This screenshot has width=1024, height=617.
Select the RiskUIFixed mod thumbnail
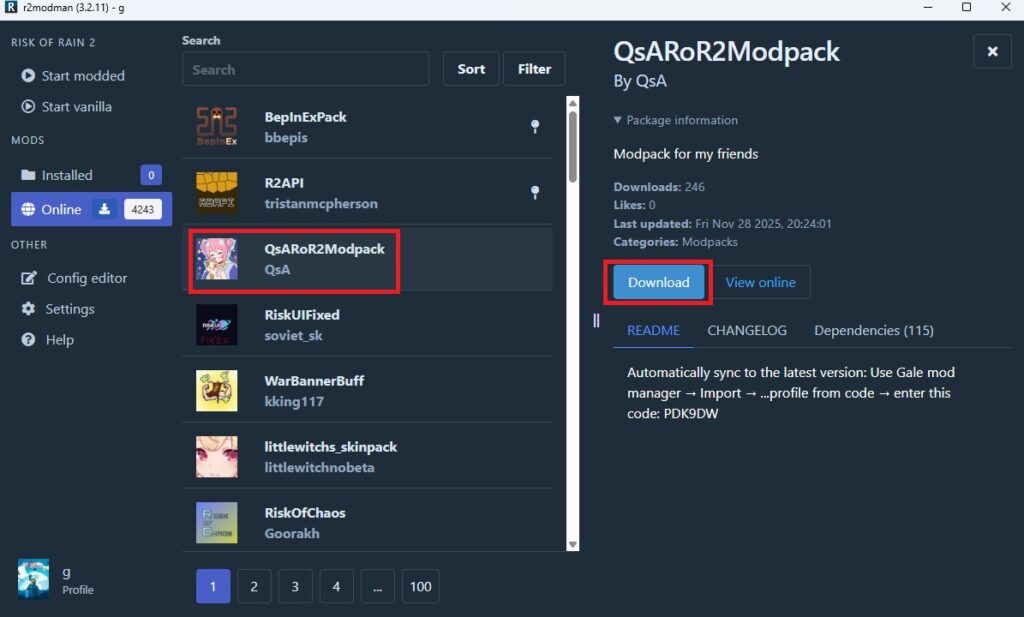(217, 325)
